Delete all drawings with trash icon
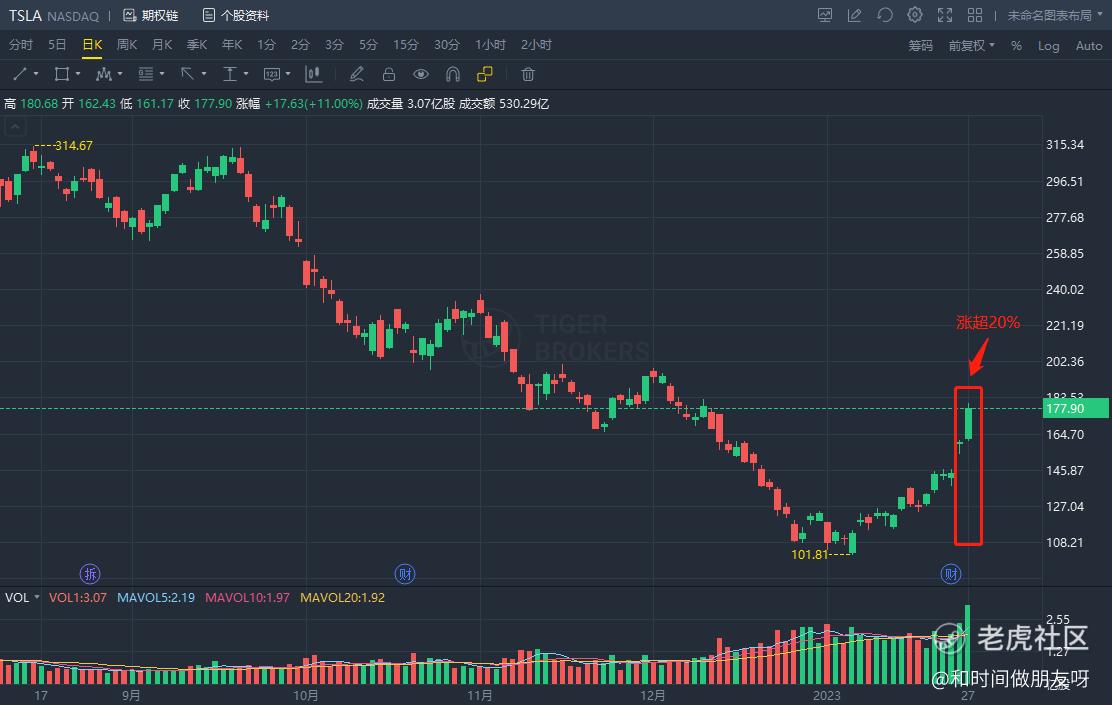The image size is (1112, 705). coord(528,74)
